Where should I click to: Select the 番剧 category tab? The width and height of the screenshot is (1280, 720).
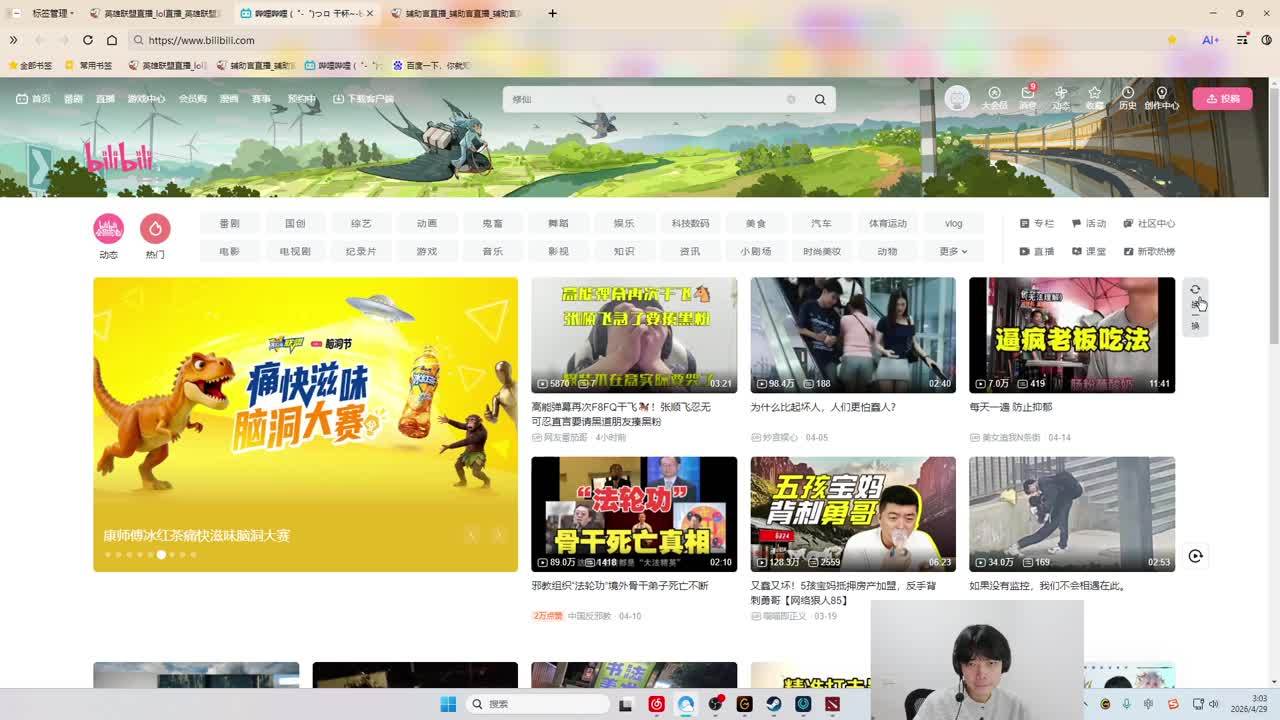click(229, 224)
